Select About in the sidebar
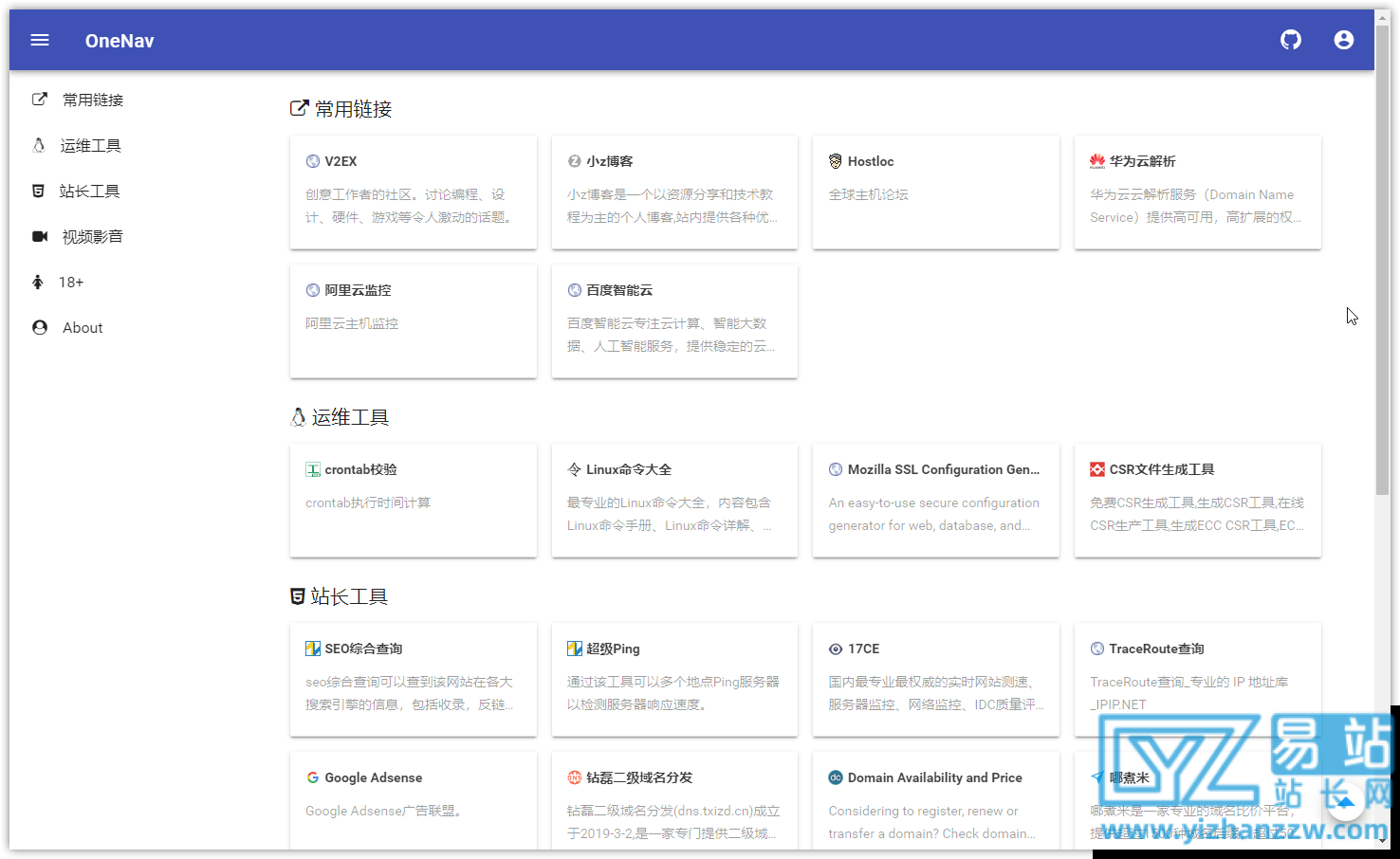Image resolution: width=1400 pixels, height=859 pixels. tap(83, 327)
